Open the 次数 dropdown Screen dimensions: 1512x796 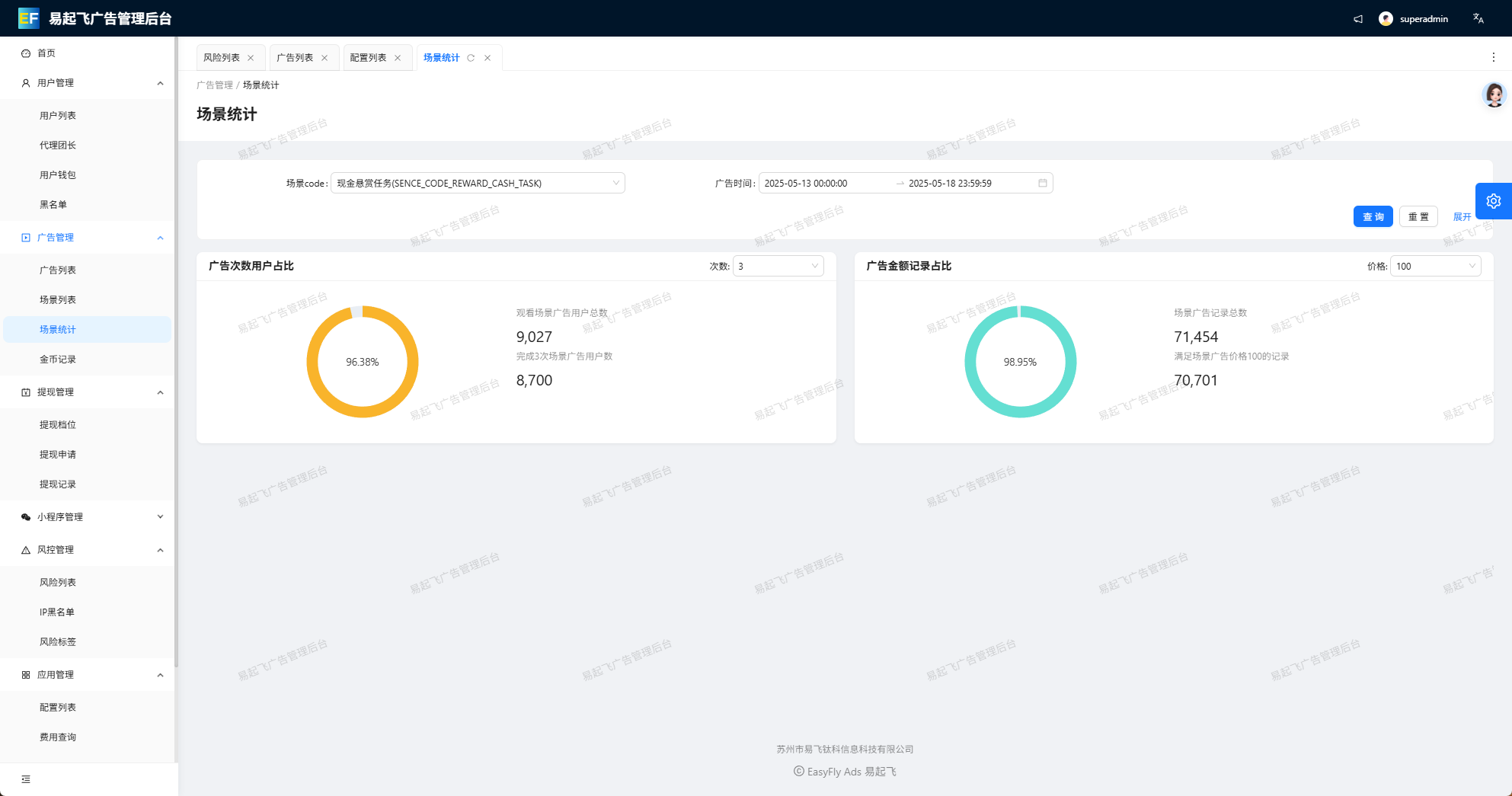[x=778, y=266]
